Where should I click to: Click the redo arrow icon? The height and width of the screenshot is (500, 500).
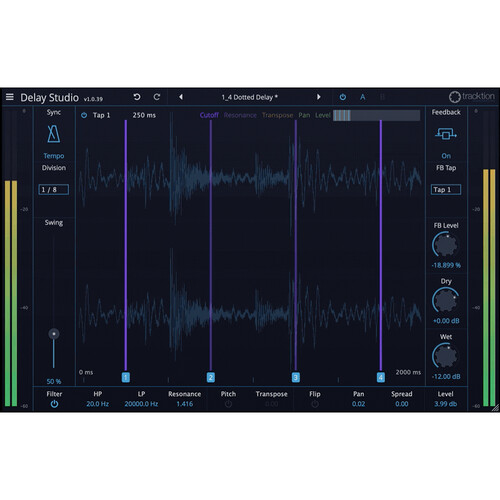pos(157,97)
